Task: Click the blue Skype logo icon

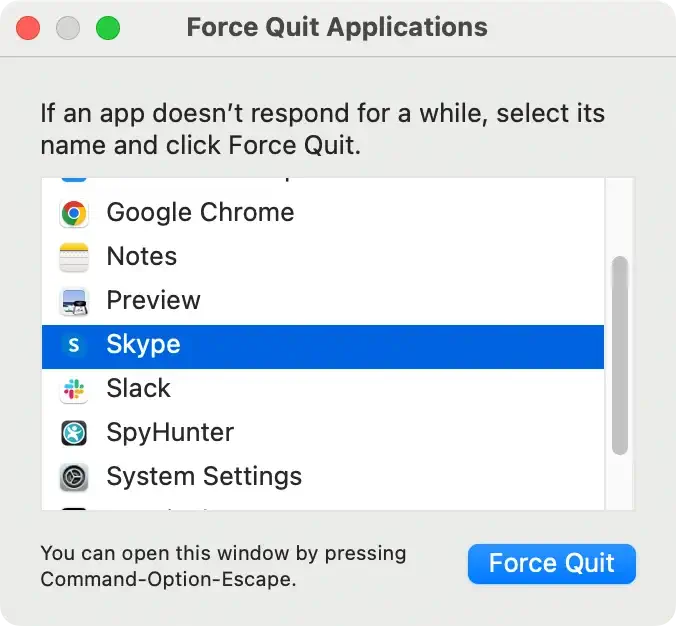Action: coord(74,345)
